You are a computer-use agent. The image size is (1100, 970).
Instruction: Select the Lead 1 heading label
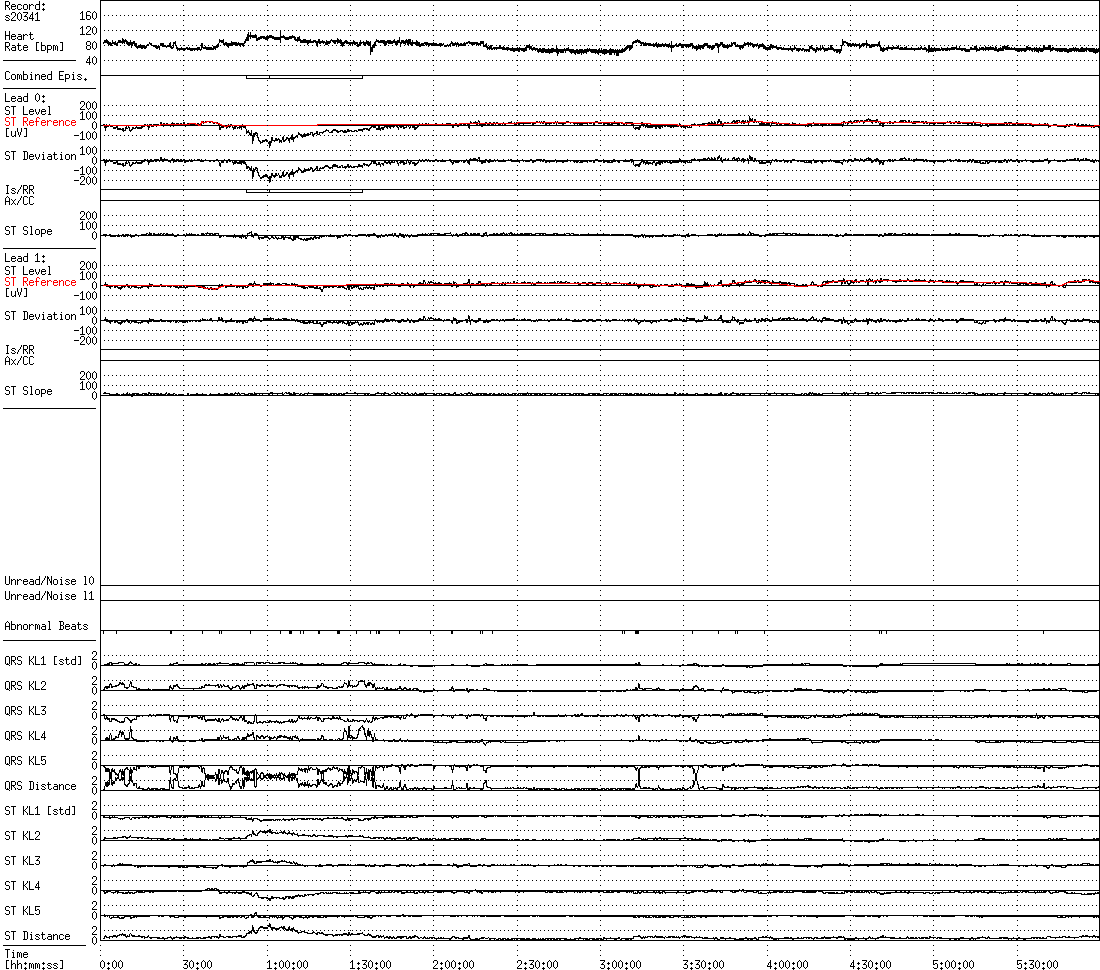[x=18, y=258]
